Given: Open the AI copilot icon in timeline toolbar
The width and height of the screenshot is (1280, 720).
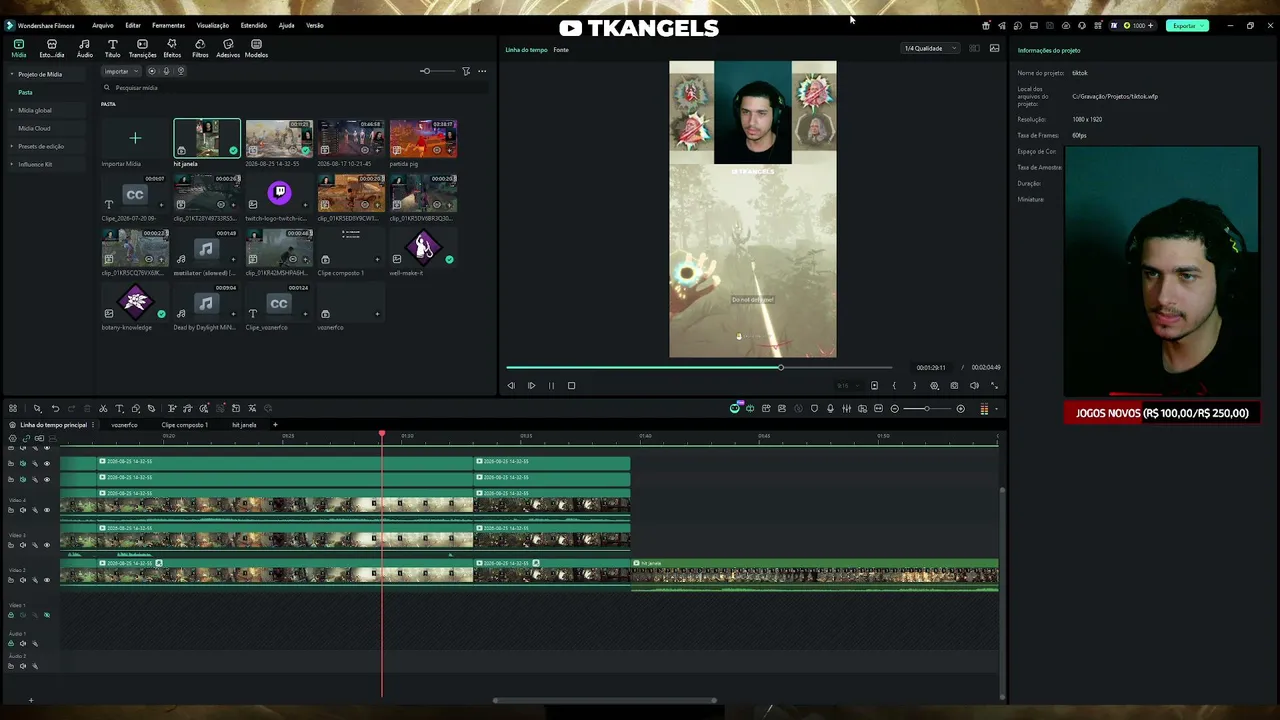Looking at the screenshot, I should pos(735,408).
